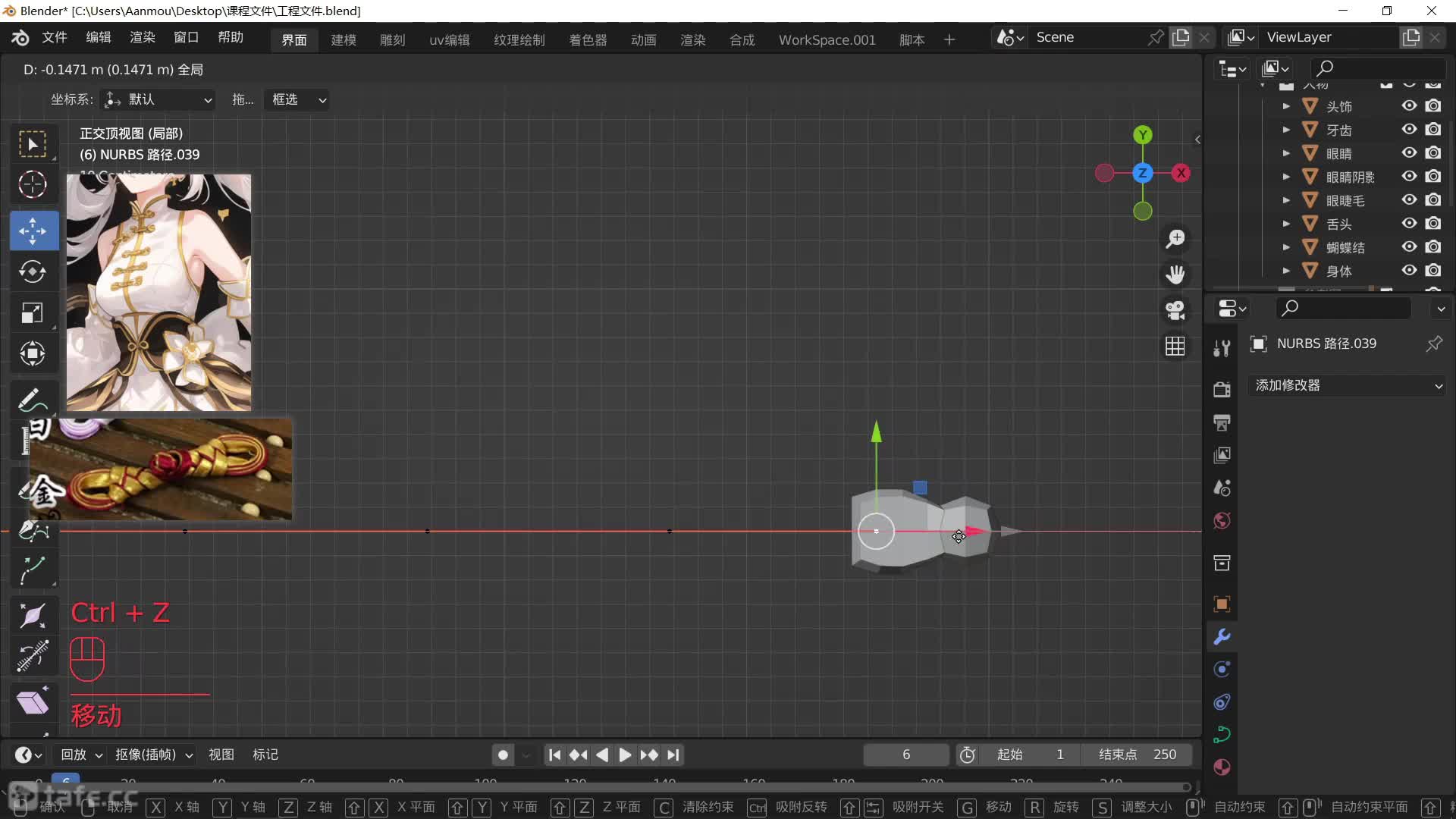Click the Y axis on navigation gizmo
Image resolution: width=1456 pixels, height=819 pixels.
pyautogui.click(x=1143, y=135)
